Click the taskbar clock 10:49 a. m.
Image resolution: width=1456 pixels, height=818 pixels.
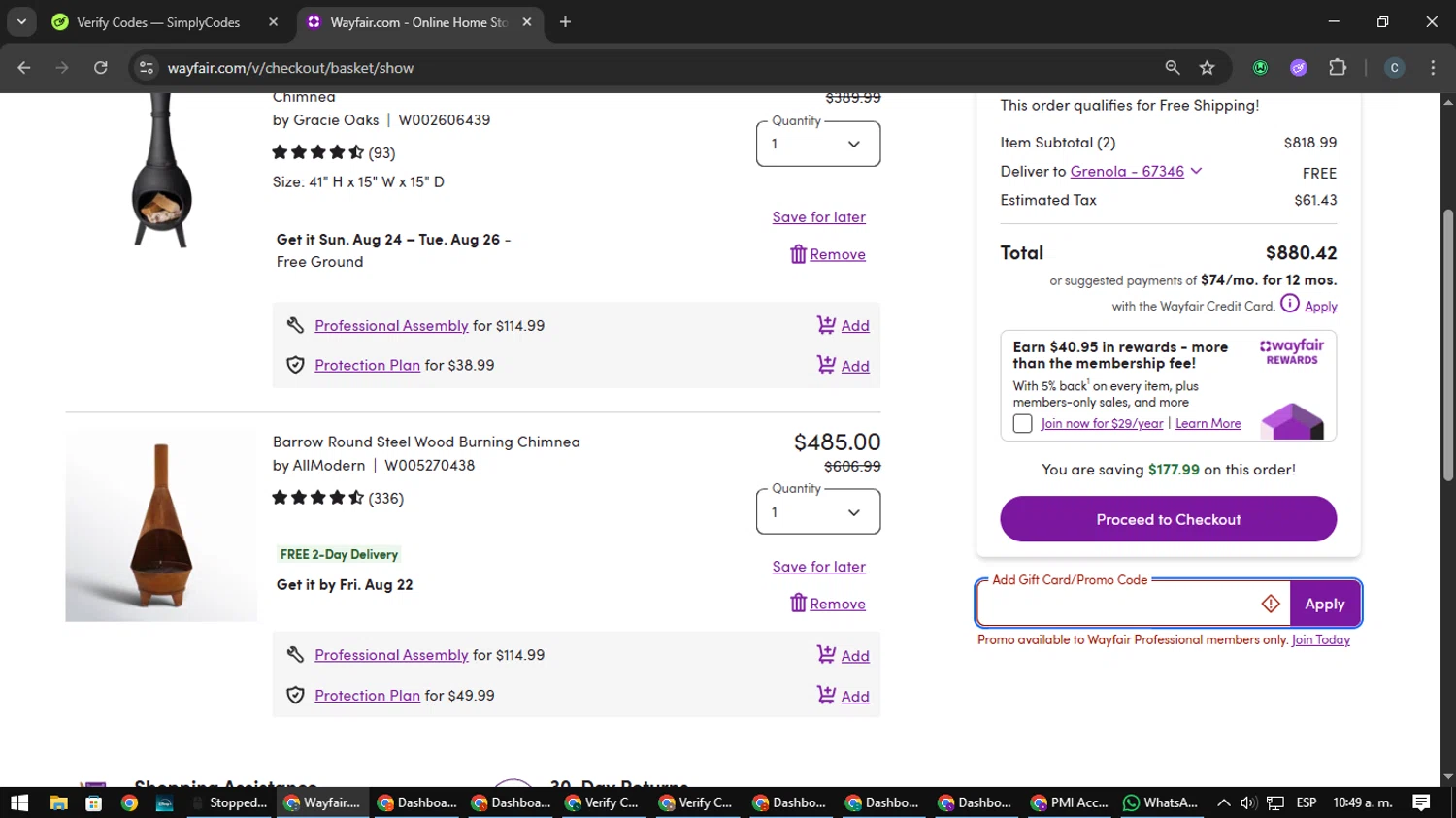[1363, 802]
